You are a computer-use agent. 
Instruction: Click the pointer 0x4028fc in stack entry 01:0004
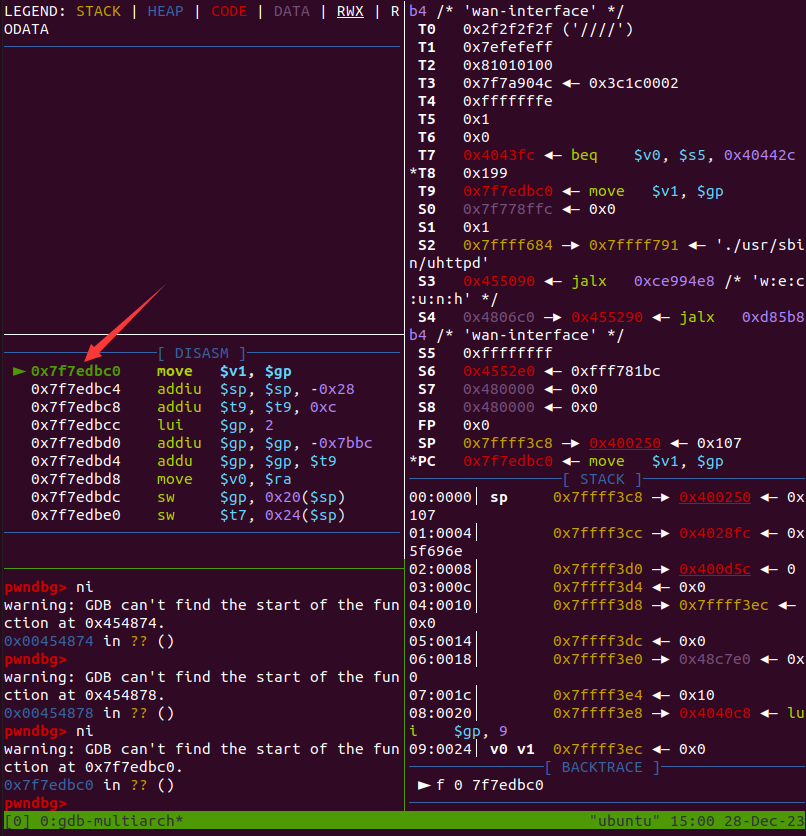(715, 533)
